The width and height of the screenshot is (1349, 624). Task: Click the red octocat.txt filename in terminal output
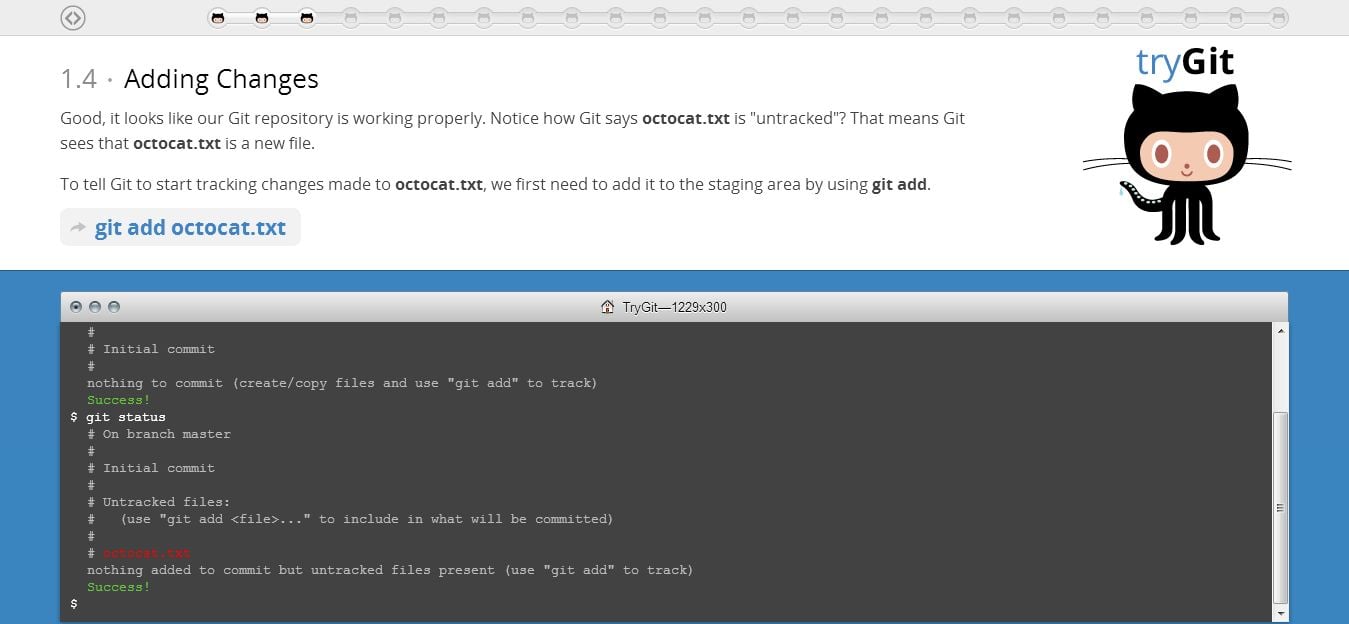(147, 552)
